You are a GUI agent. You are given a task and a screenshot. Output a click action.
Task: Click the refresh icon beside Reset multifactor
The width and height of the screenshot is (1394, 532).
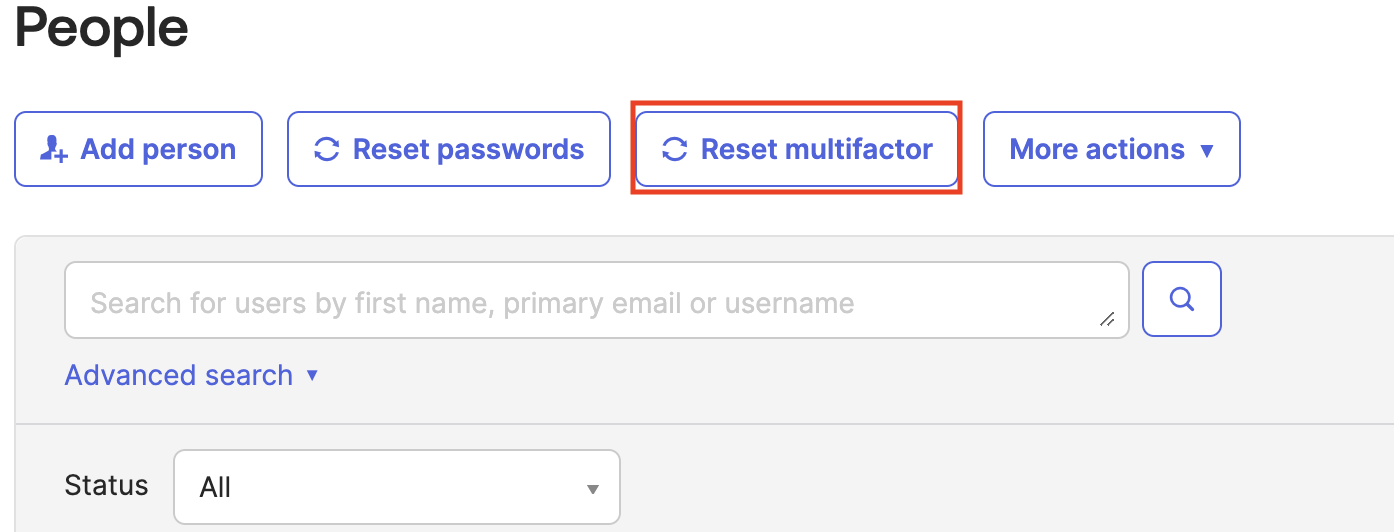coord(675,150)
